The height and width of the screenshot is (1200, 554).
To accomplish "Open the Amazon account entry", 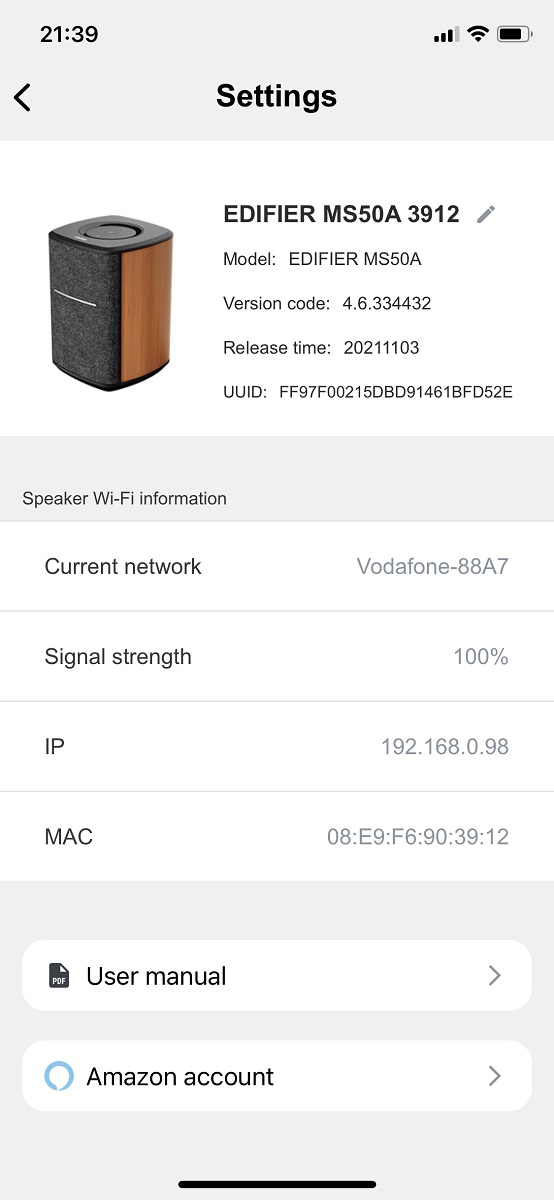I will (x=277, y=1076).
